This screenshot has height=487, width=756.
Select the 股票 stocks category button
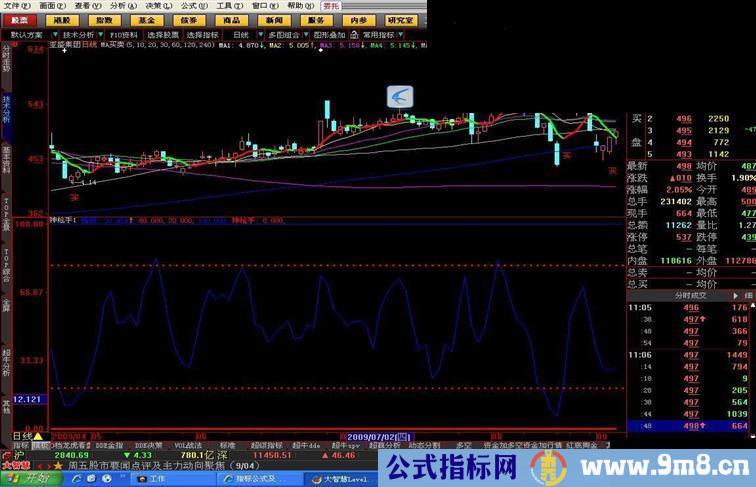[x=20, y=19]
